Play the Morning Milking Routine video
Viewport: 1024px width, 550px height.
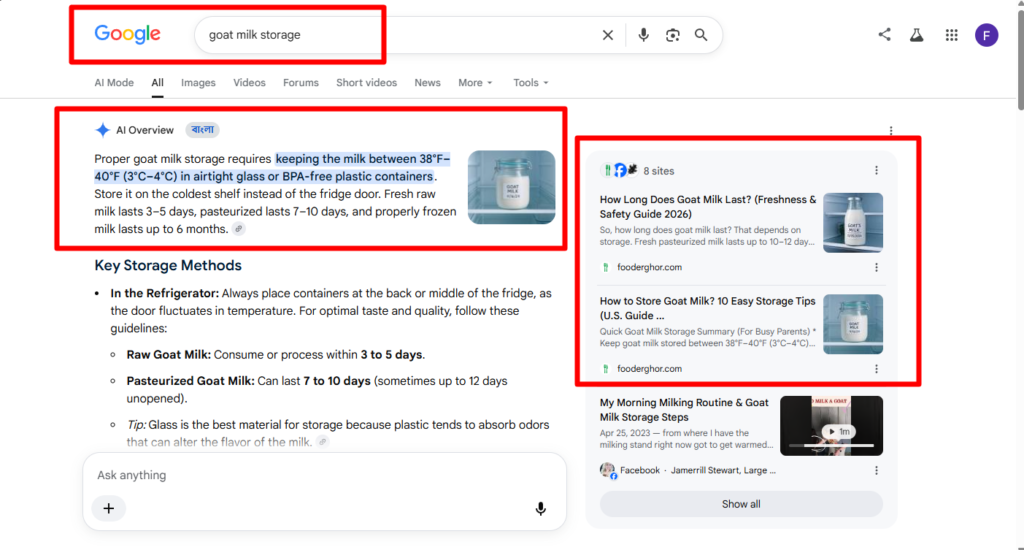click(x=831, y=426)
